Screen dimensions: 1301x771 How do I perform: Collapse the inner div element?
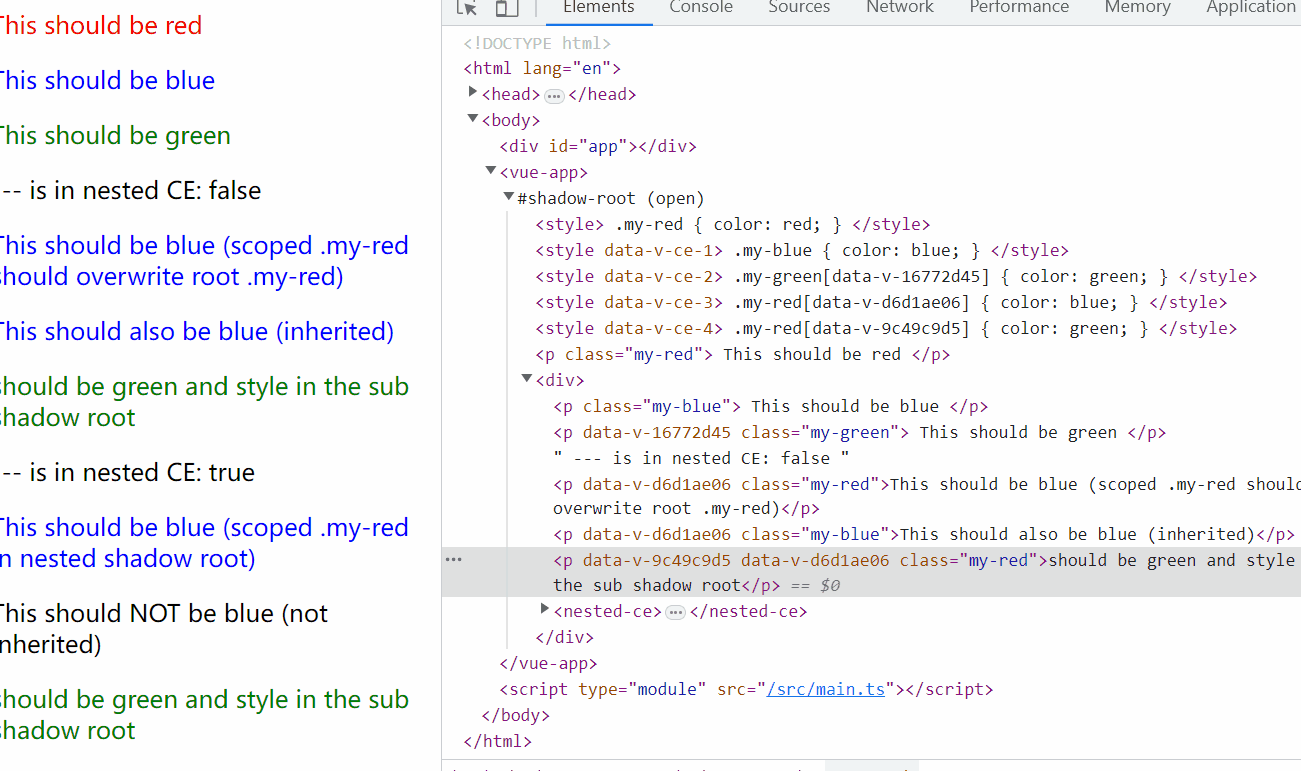[x=526, y=379]
